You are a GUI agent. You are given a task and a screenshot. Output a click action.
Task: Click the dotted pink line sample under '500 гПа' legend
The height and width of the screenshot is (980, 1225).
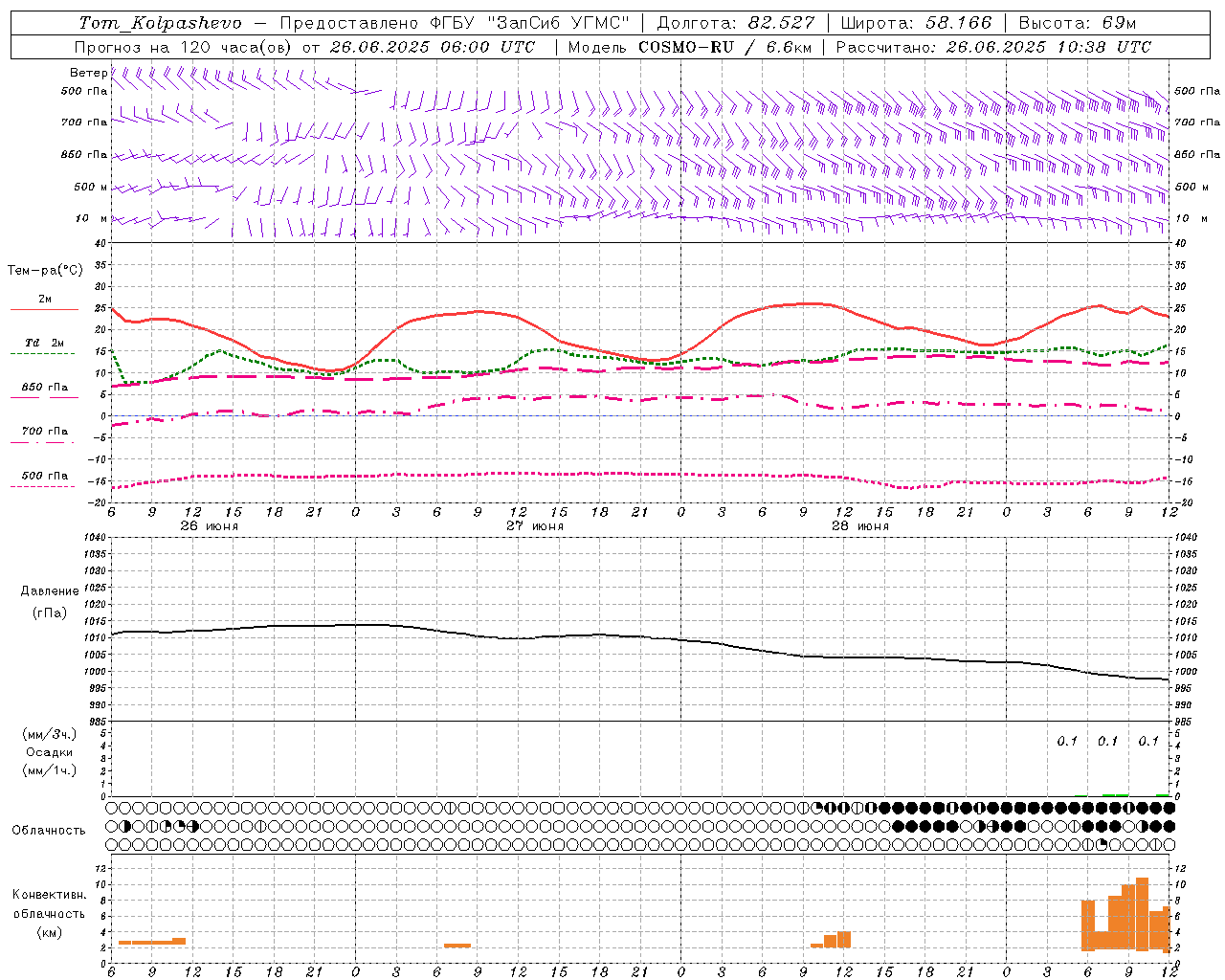pyautogui.click(x=42, y=487)
